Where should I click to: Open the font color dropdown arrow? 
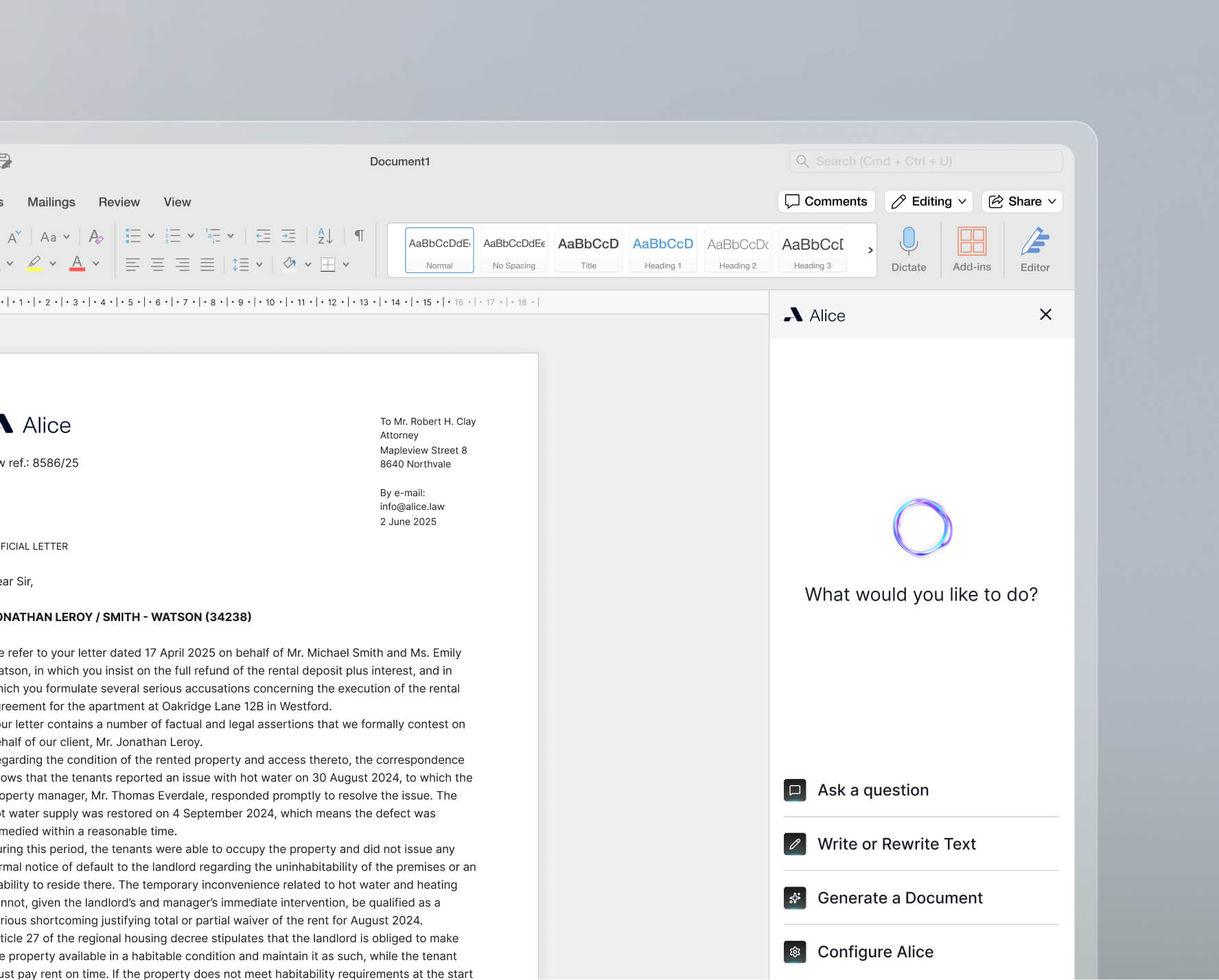click(96, 264)
